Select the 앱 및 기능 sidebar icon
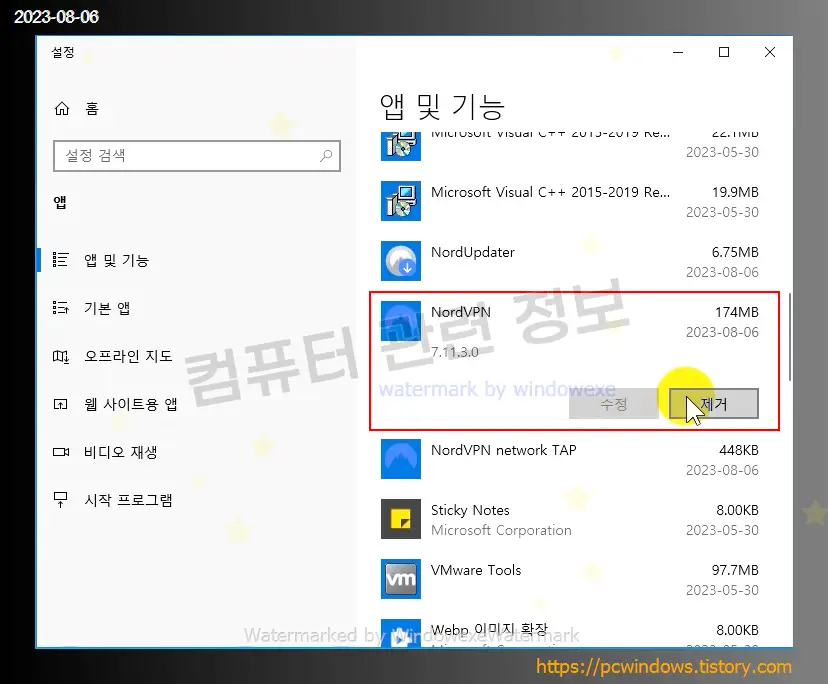Viewport: 828px width, 684px height. pyautogui.click(x=60, y=260)
